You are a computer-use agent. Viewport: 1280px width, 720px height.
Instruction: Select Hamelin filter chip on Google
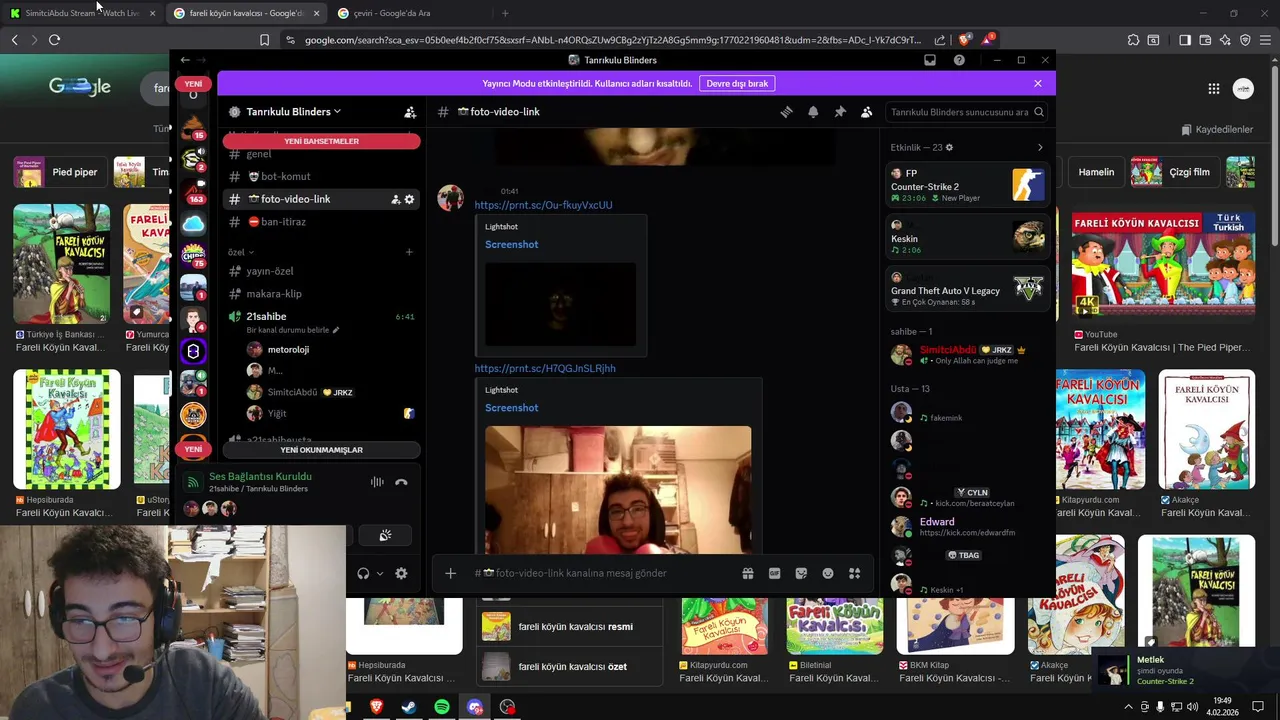click(1096, 172)
